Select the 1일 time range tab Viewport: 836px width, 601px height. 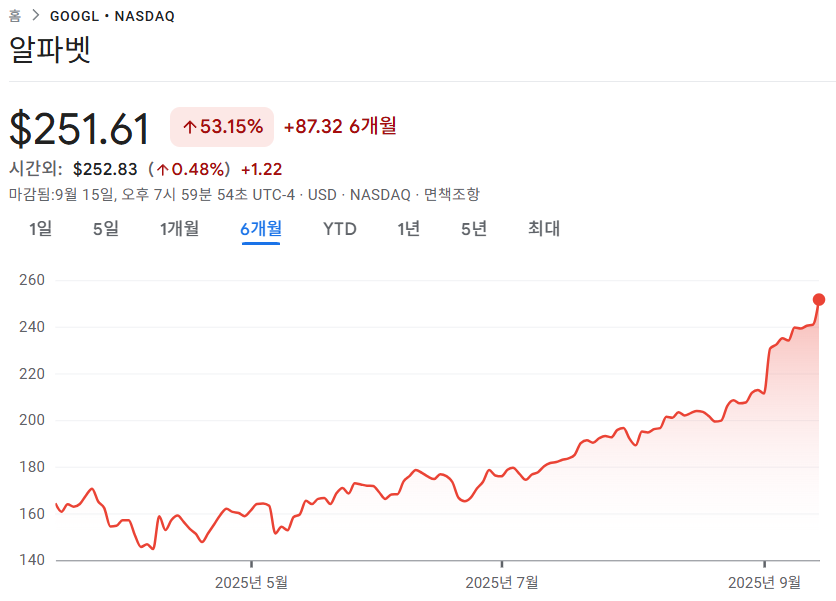pos(41,229)
